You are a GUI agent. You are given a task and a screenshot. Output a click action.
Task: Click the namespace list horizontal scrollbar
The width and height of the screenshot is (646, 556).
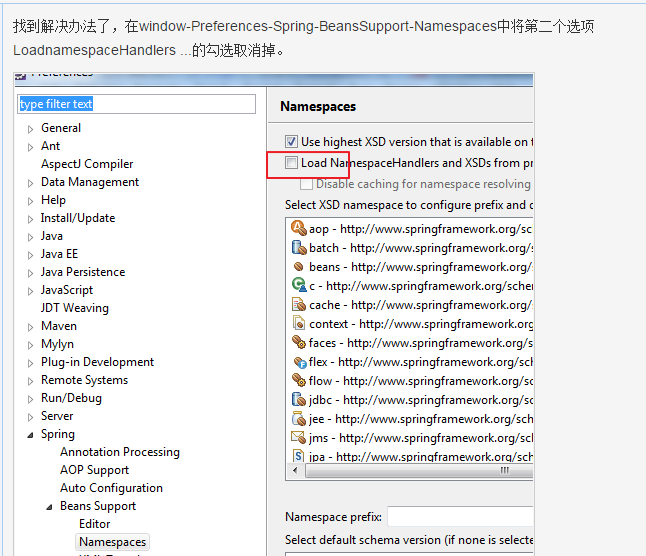(419, 470)
